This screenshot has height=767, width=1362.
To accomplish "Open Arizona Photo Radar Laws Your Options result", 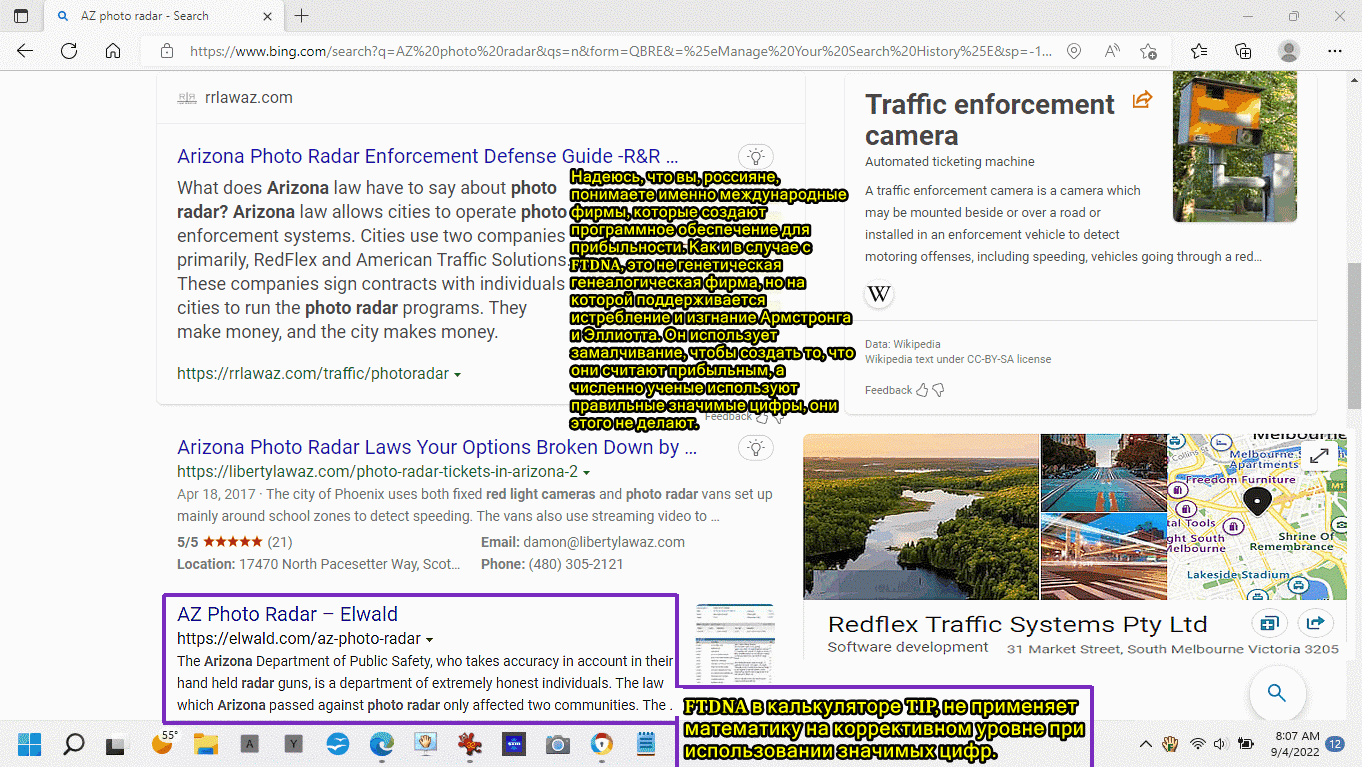I will [x=437, y=447].
